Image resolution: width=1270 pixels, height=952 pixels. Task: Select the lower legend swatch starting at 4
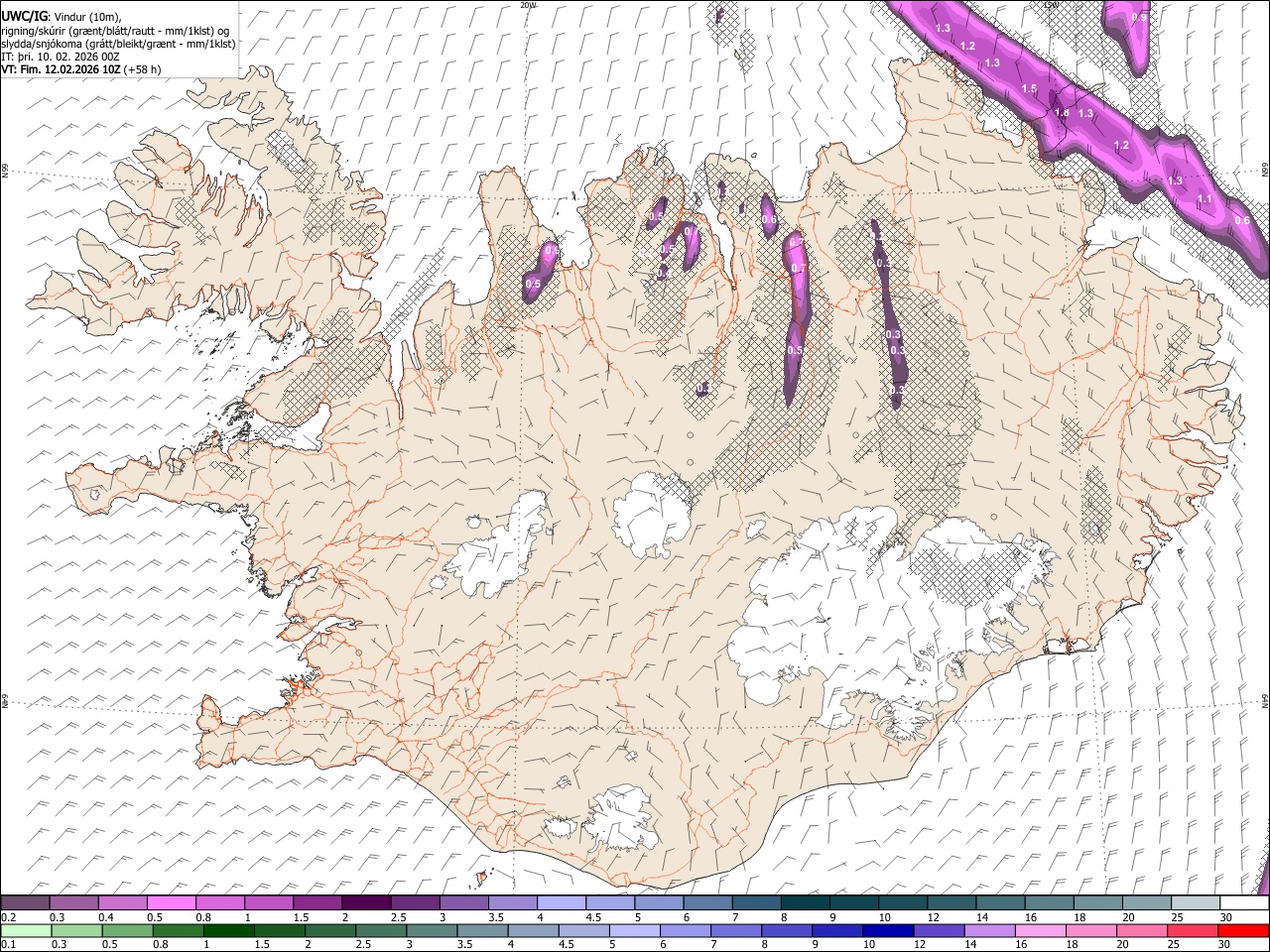point(533,930)
